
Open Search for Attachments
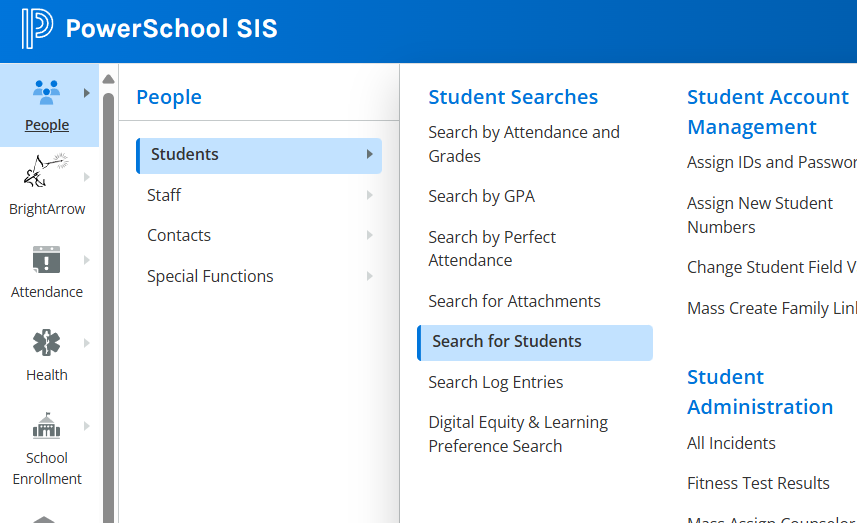click(x=514, y=301)
